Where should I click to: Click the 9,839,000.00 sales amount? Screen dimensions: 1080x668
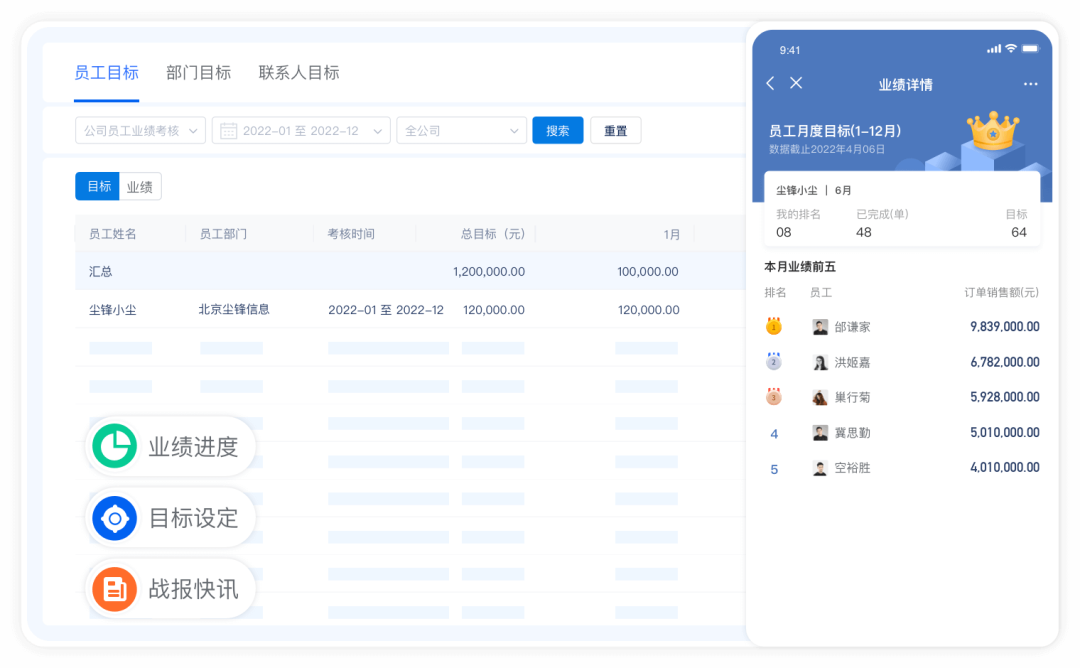coord(1005,326)
